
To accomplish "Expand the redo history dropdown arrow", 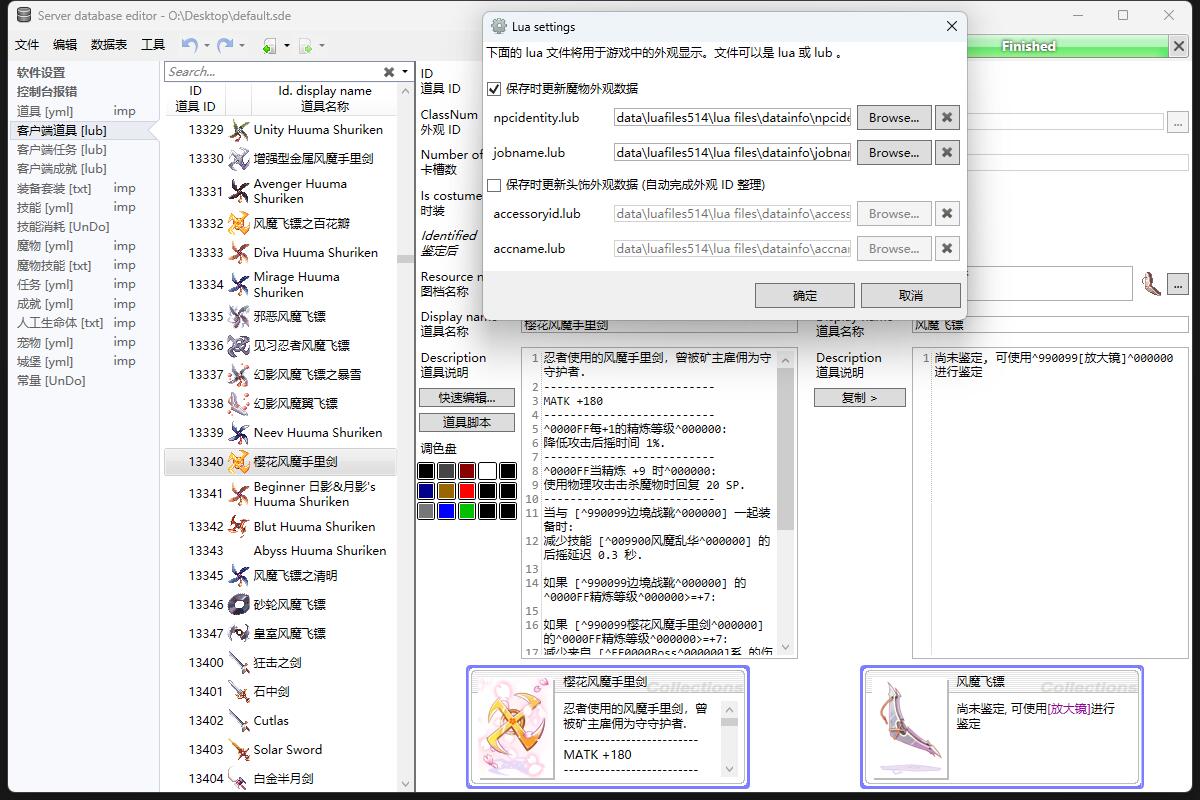I will click(x=243, y=45).
